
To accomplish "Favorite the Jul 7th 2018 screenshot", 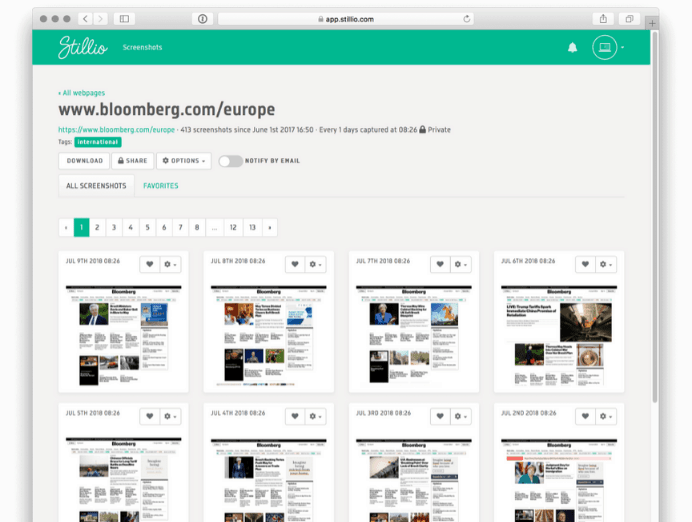I will (440, 264).
